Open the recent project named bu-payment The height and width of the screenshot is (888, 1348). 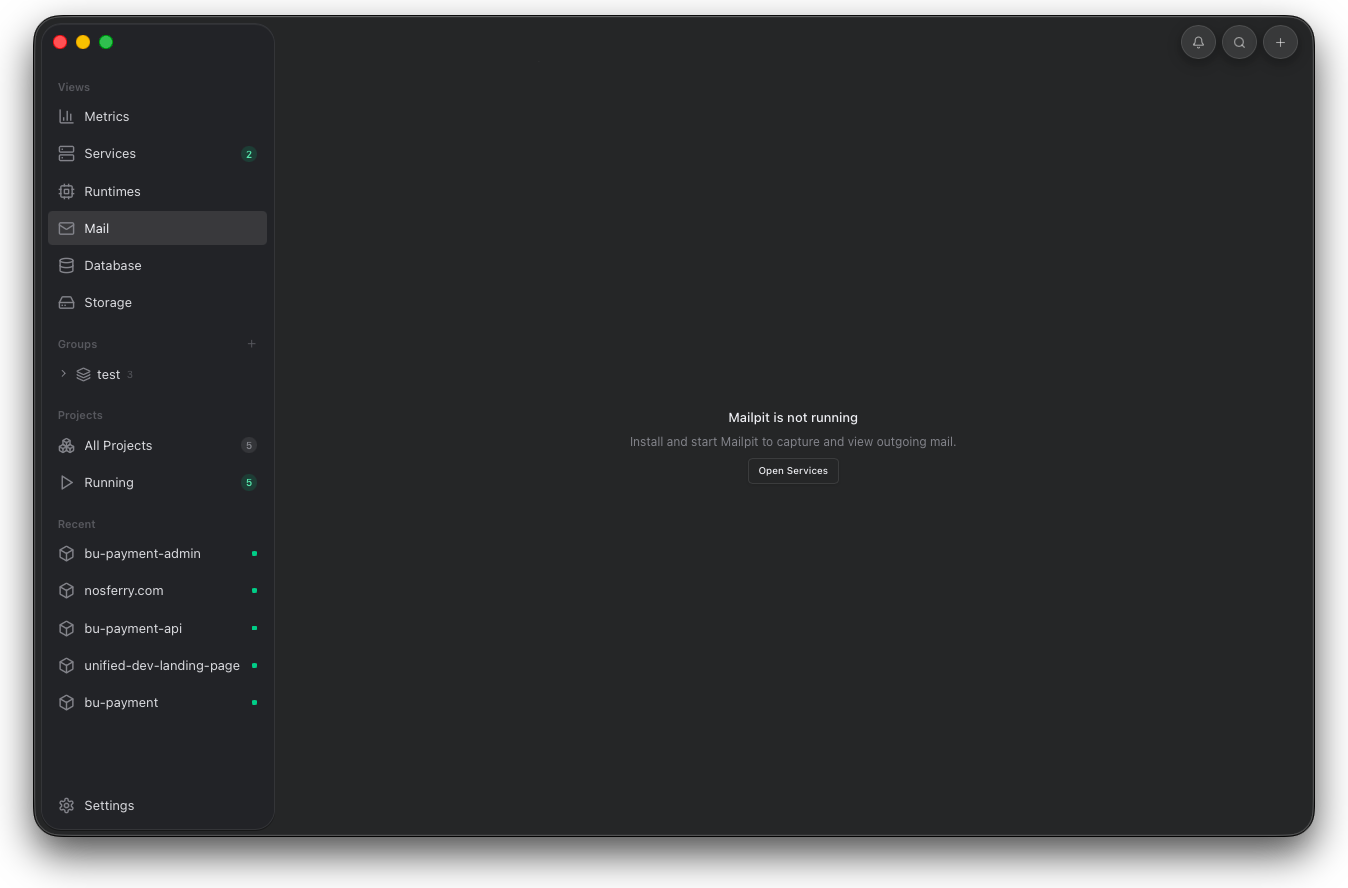(157, 702)
